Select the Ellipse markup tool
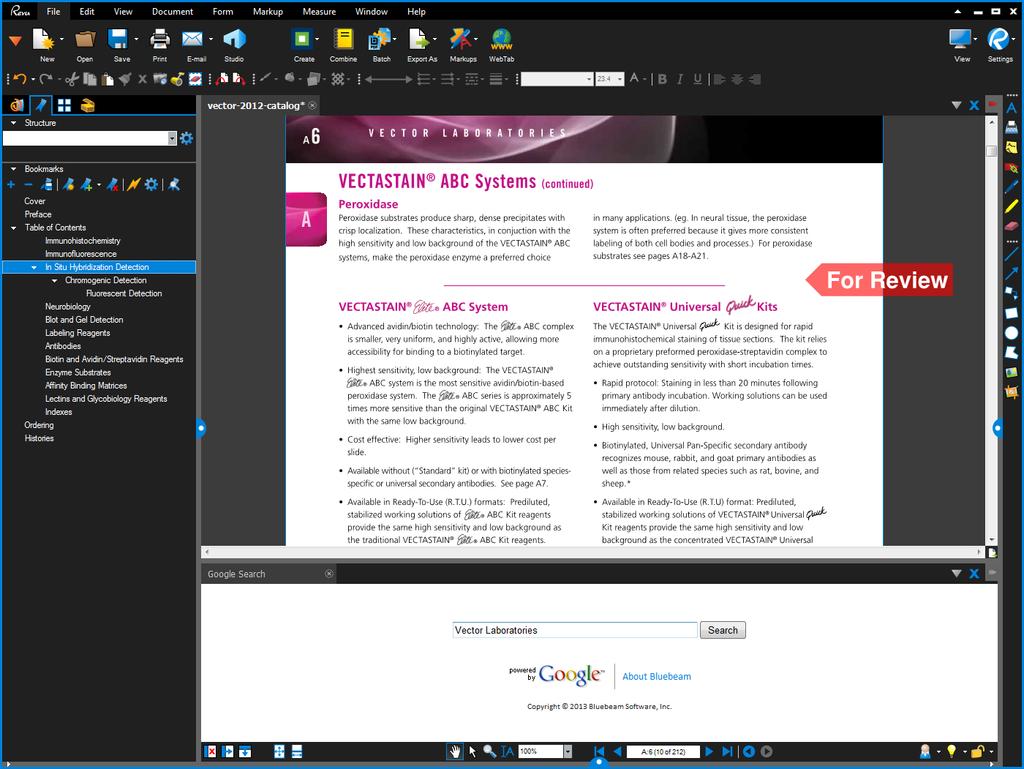 [x=1012, y=333]
